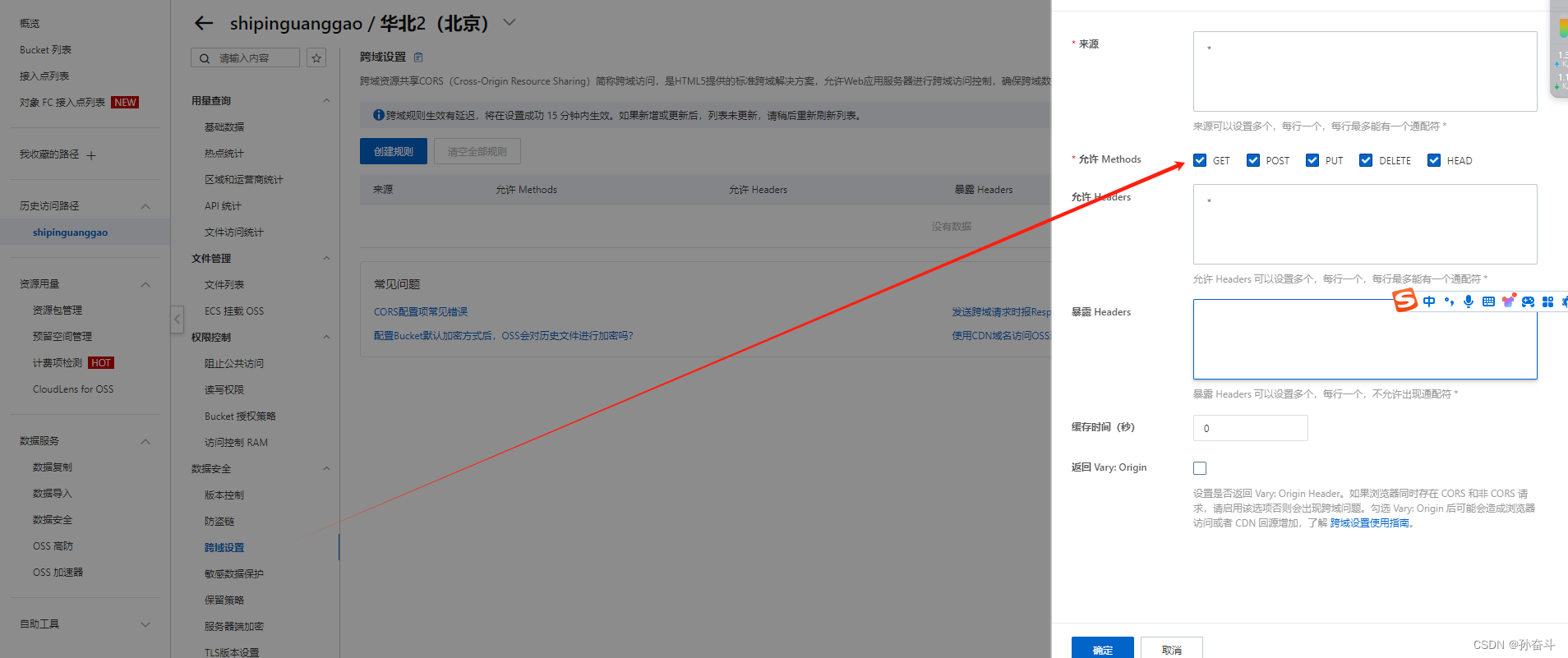Open shipinguanggao in history paths

coord(70,232)
